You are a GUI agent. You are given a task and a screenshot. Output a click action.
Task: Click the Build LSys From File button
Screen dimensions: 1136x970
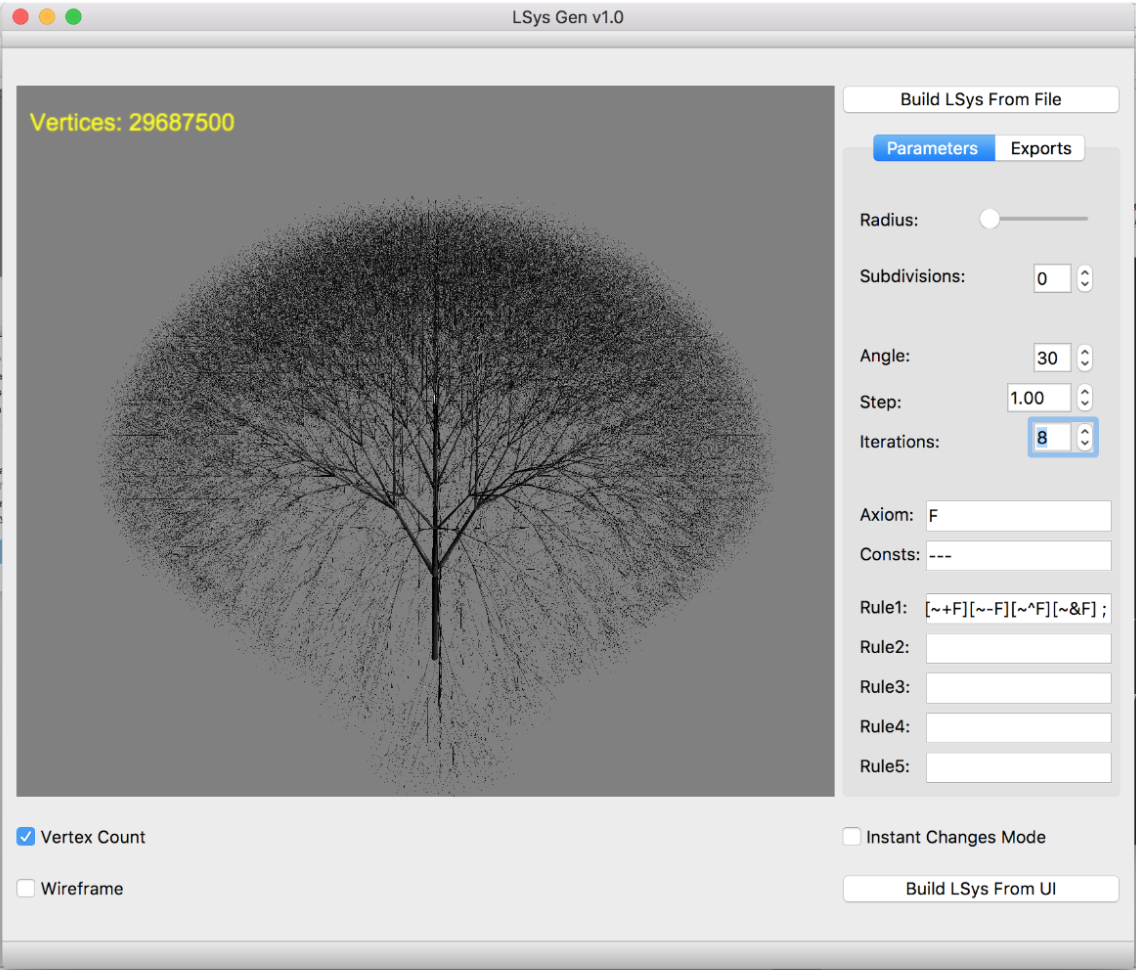980,100
